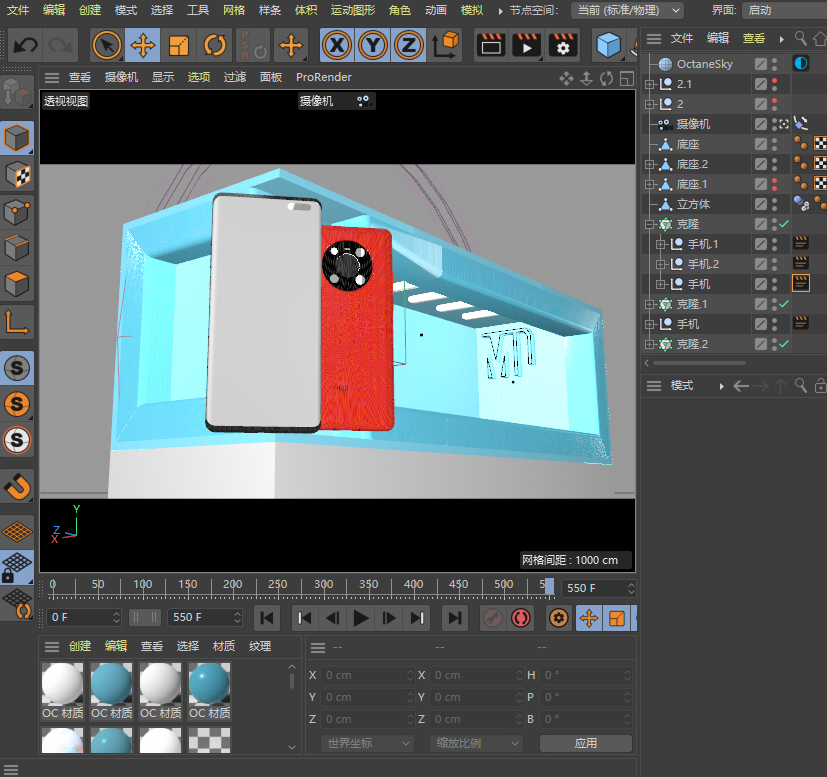Open the 世界坐标 coordinate dropdown

point(367,743)
